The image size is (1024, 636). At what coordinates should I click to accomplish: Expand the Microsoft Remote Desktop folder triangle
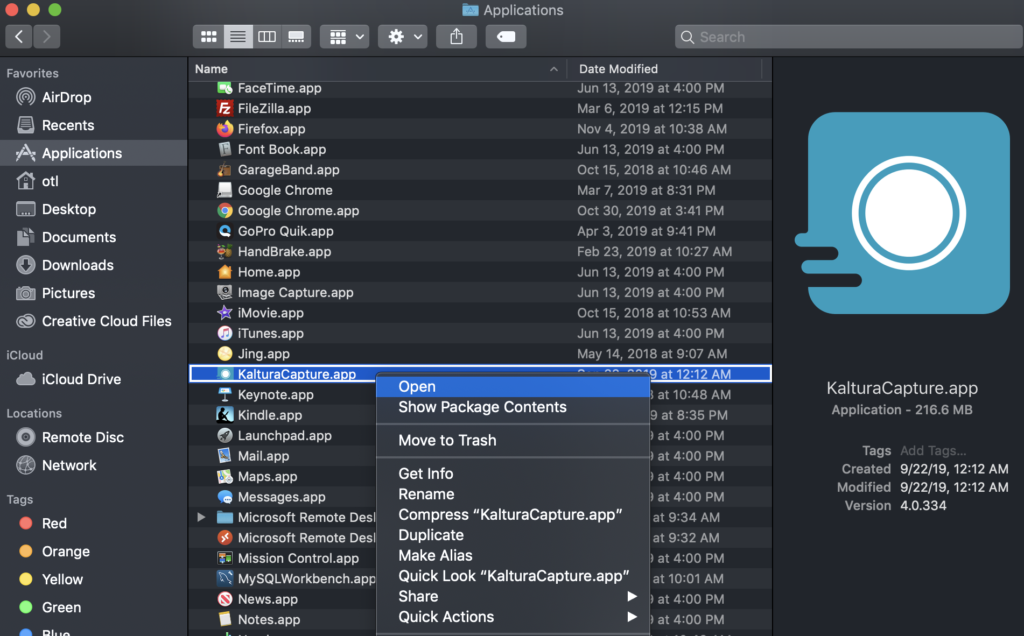pyautogui.click(x=201, y=517)
